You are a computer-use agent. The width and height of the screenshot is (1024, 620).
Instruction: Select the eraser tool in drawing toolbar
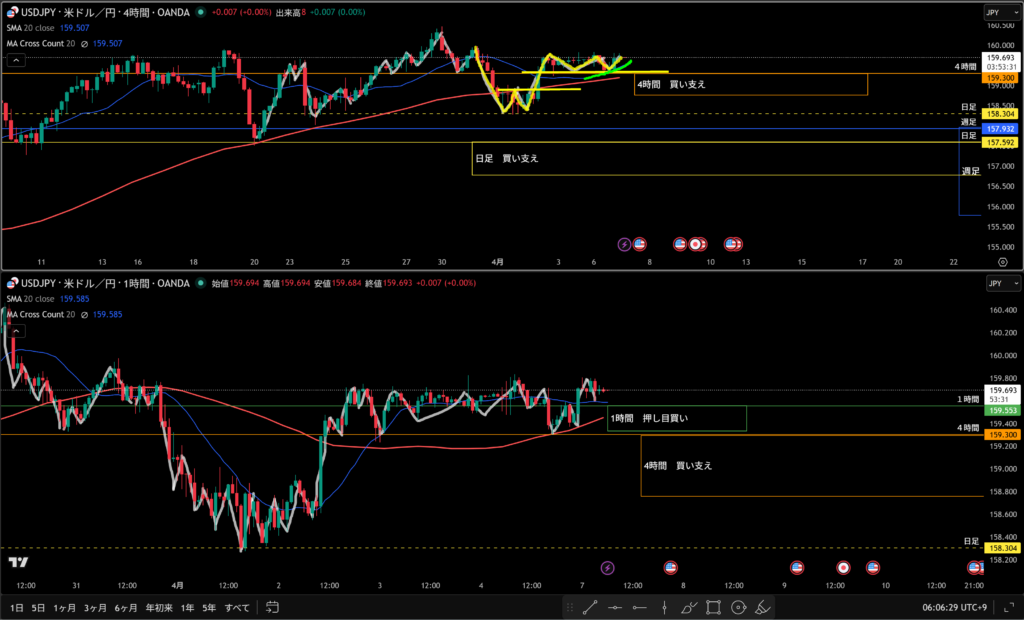coord(762,607)
